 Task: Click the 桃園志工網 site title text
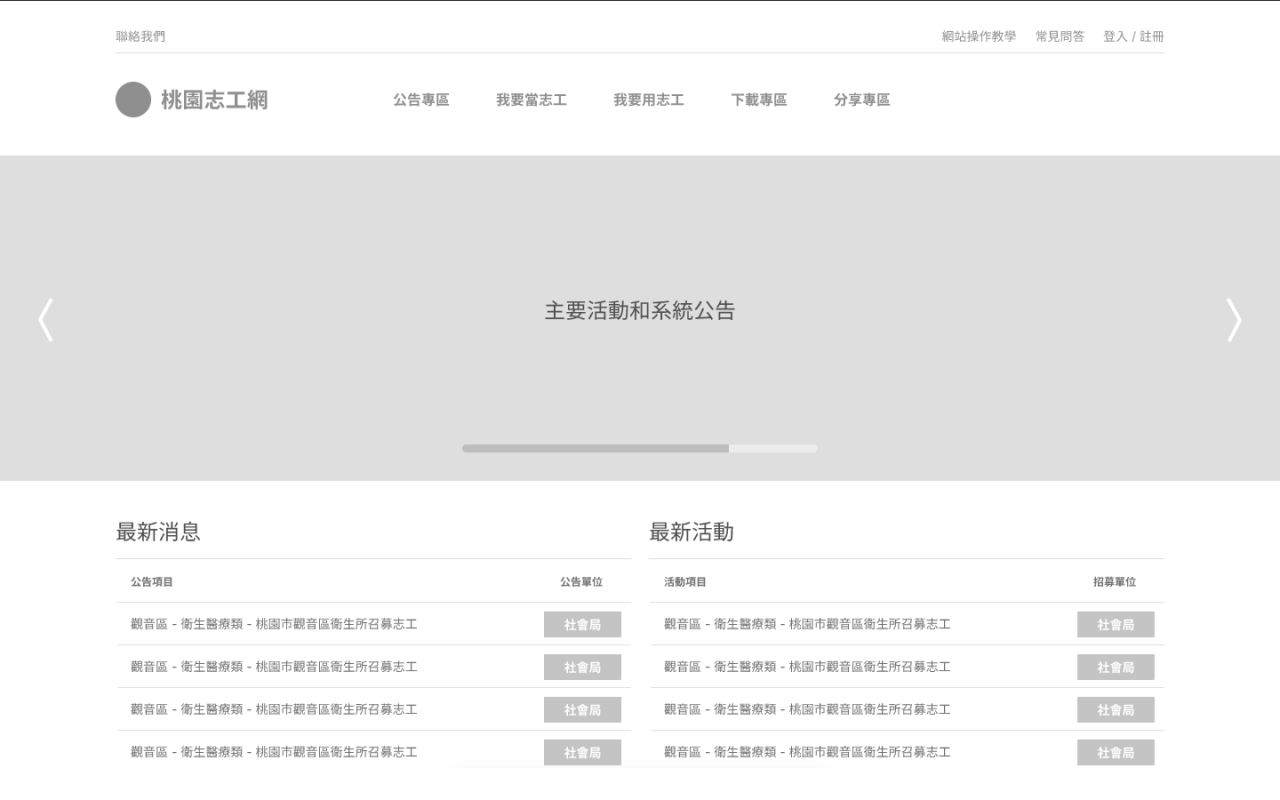[214, 100]
